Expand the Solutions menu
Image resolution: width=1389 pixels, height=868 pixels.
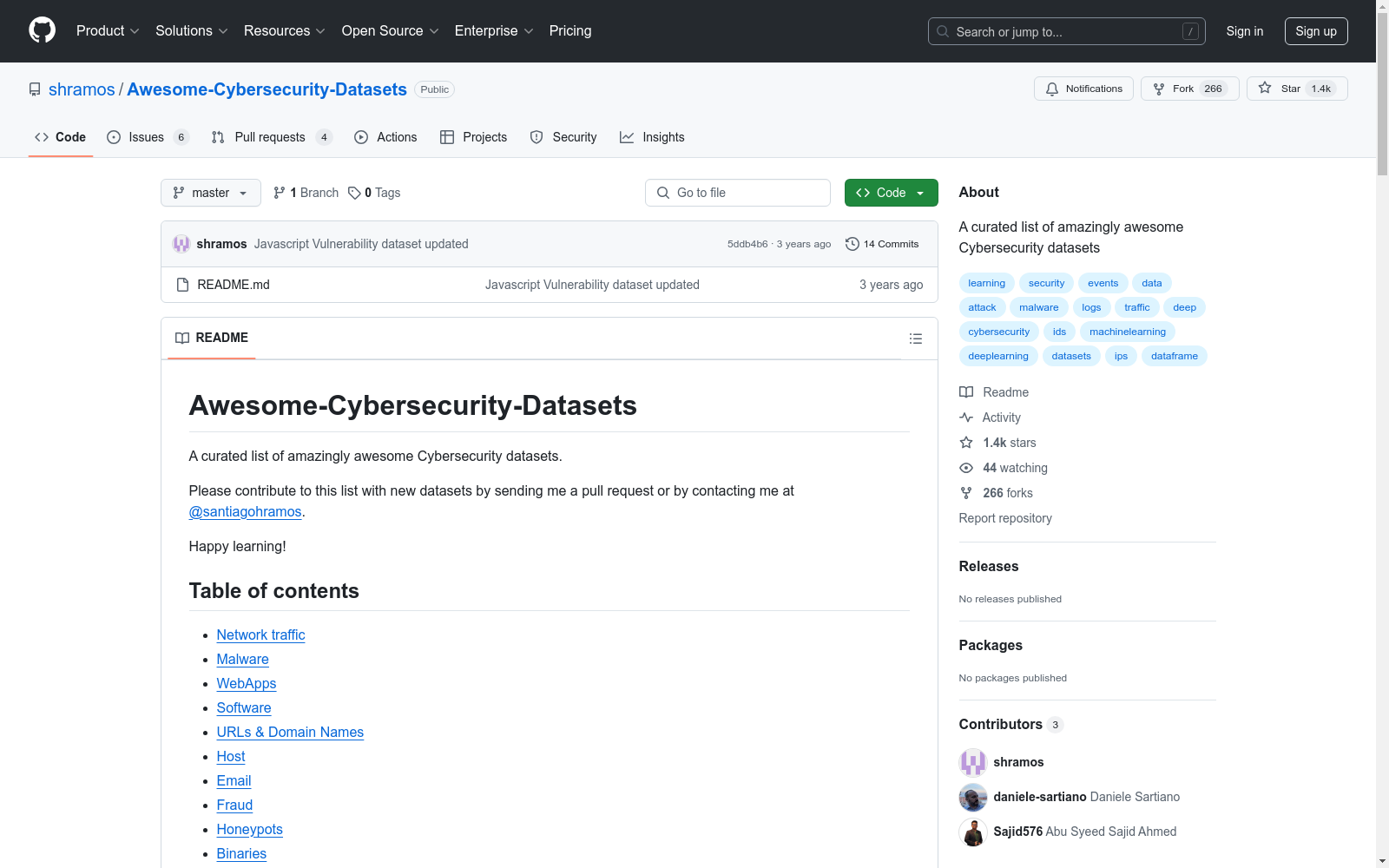(x=192, y=31)
